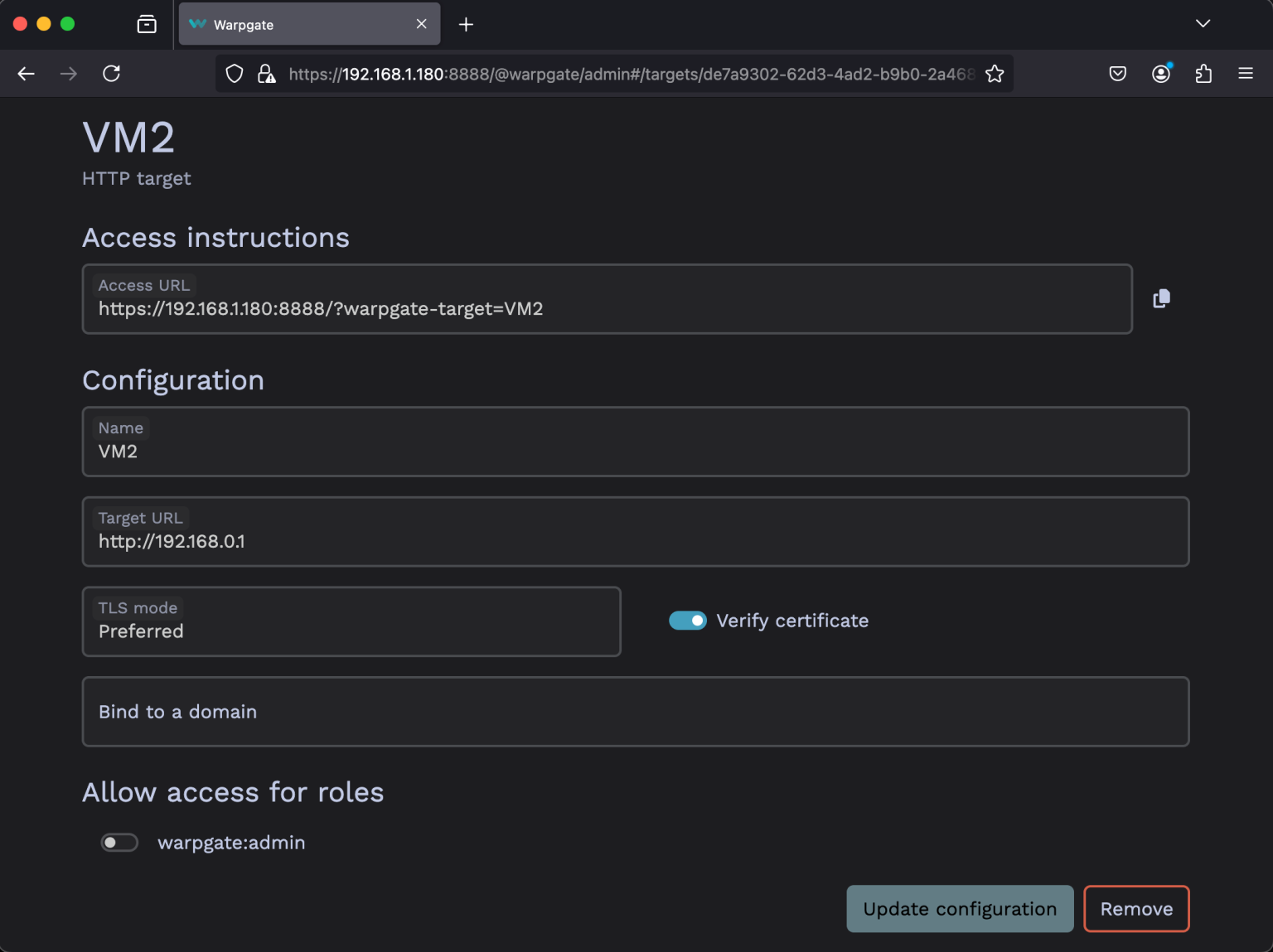
Task: Open a new browser tab
Action: coord(466,24)
